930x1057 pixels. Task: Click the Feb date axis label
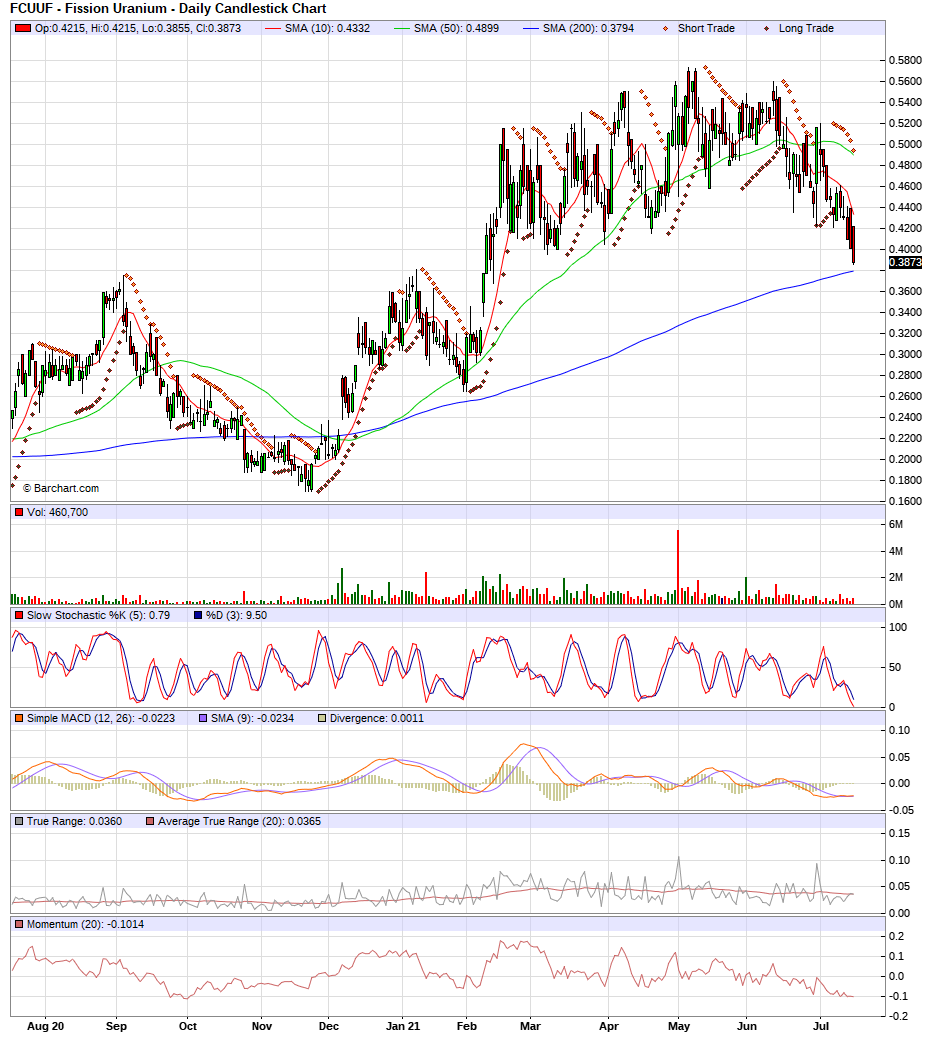(x=466, y=1027)
